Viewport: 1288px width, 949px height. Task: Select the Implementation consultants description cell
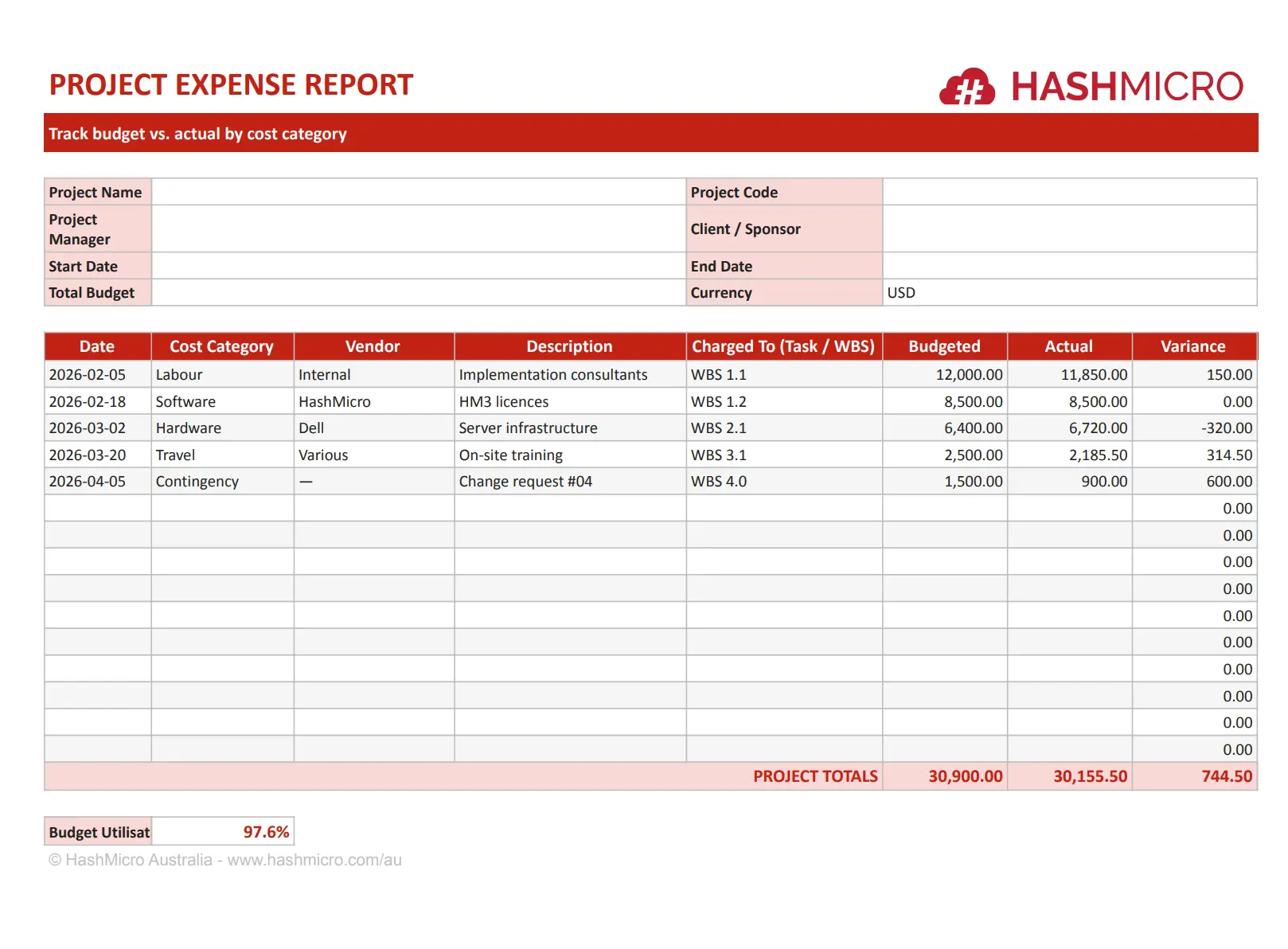point(553,375)
